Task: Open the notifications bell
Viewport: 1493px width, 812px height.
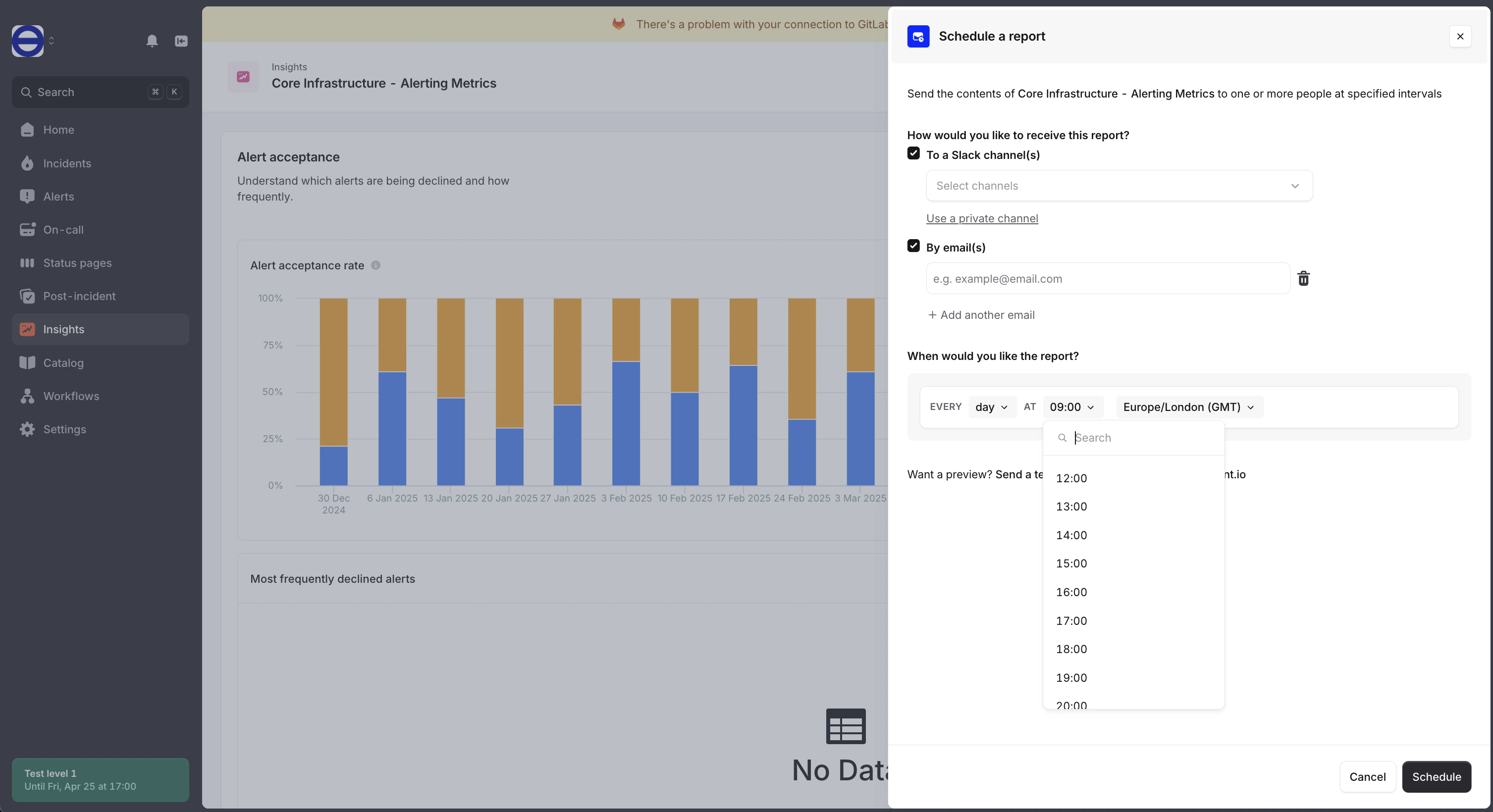Action: 152,41
